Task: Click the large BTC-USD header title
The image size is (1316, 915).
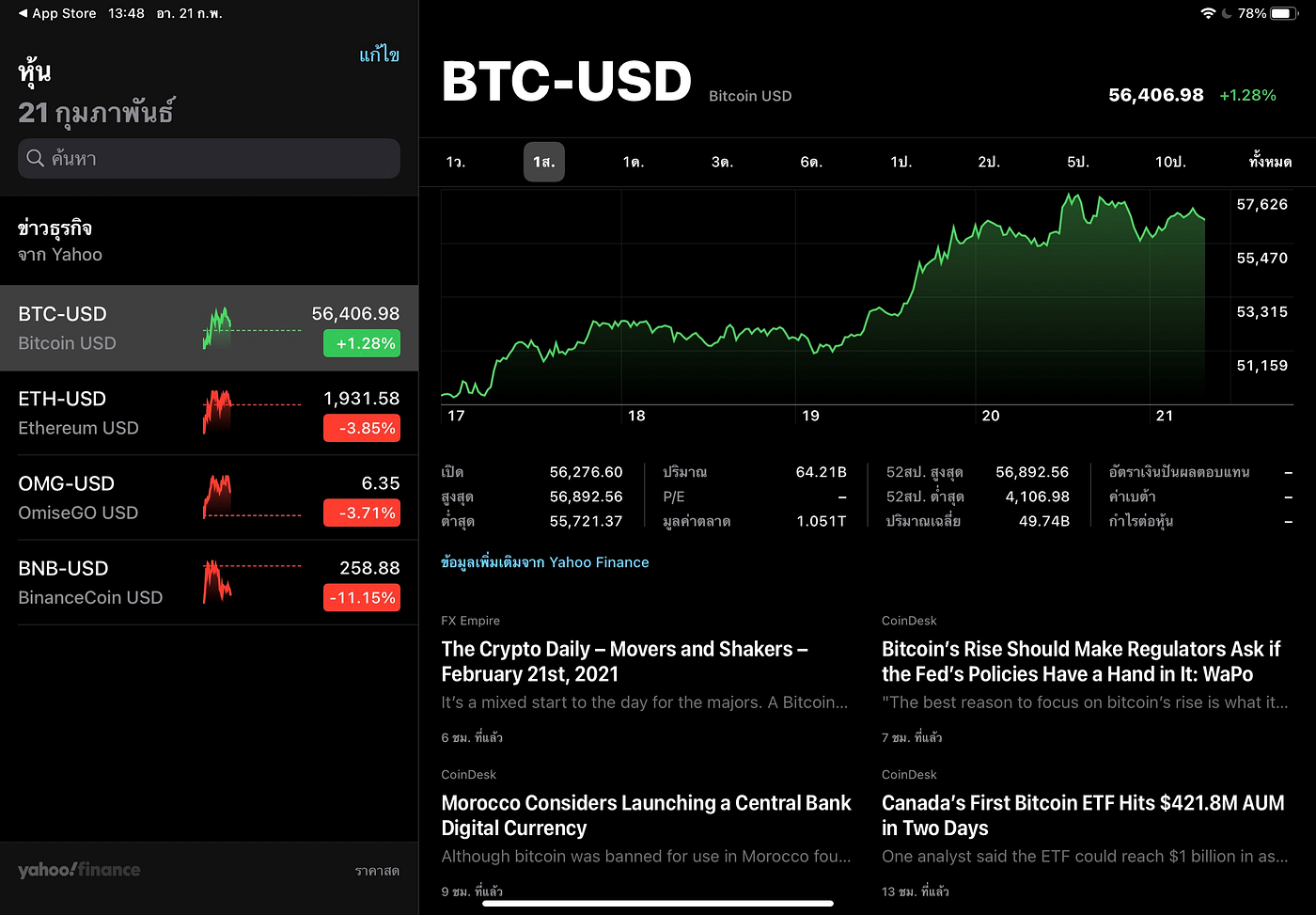Action: [567, 81]
